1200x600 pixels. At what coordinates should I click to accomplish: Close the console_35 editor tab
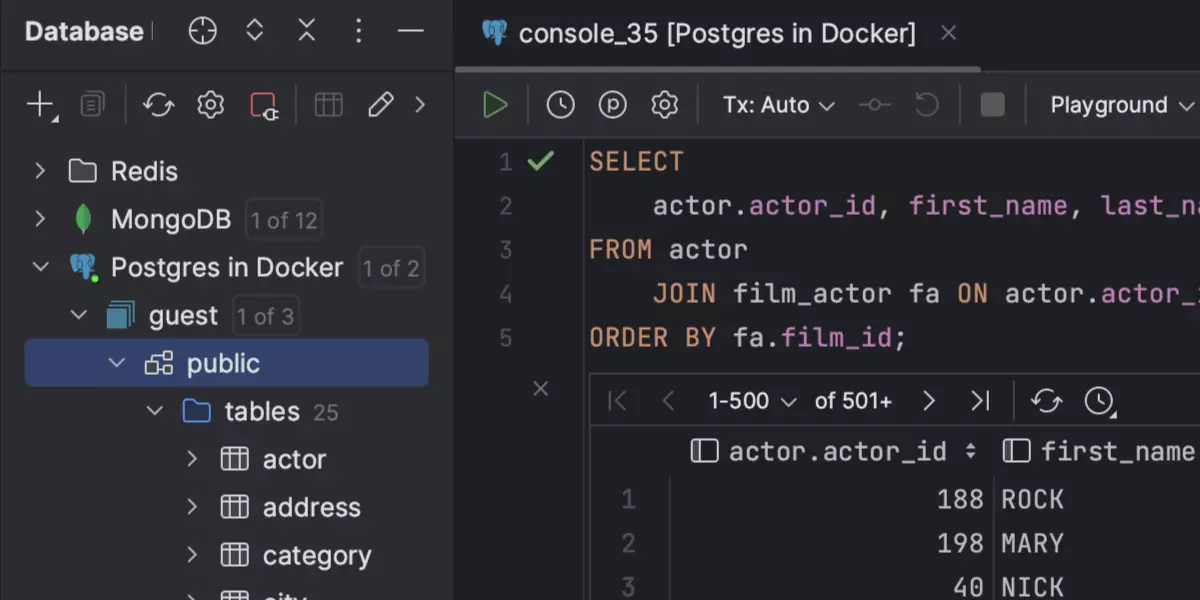tap(949, 33)
